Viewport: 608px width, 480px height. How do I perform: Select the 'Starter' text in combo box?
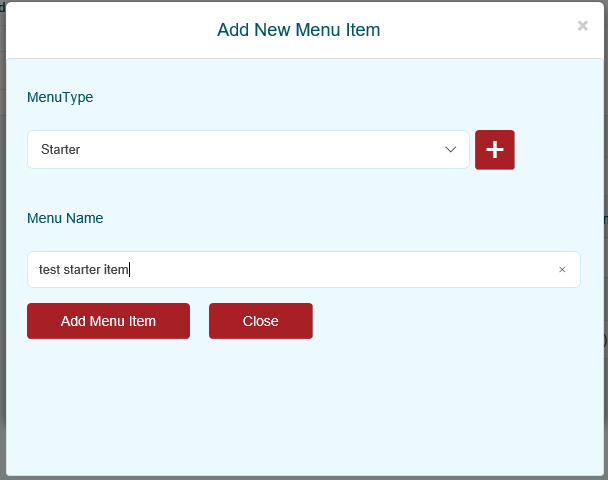click(x=60, y=150)
